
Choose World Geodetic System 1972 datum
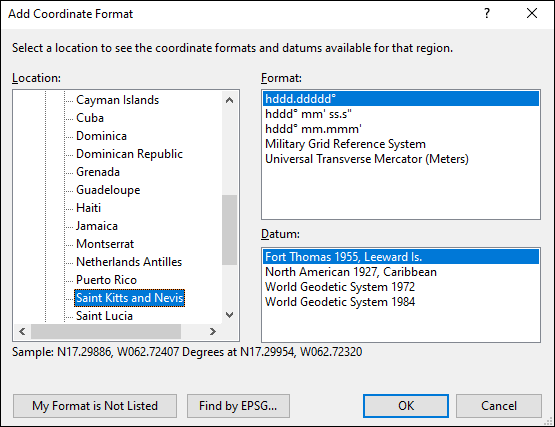pos(401,287)
